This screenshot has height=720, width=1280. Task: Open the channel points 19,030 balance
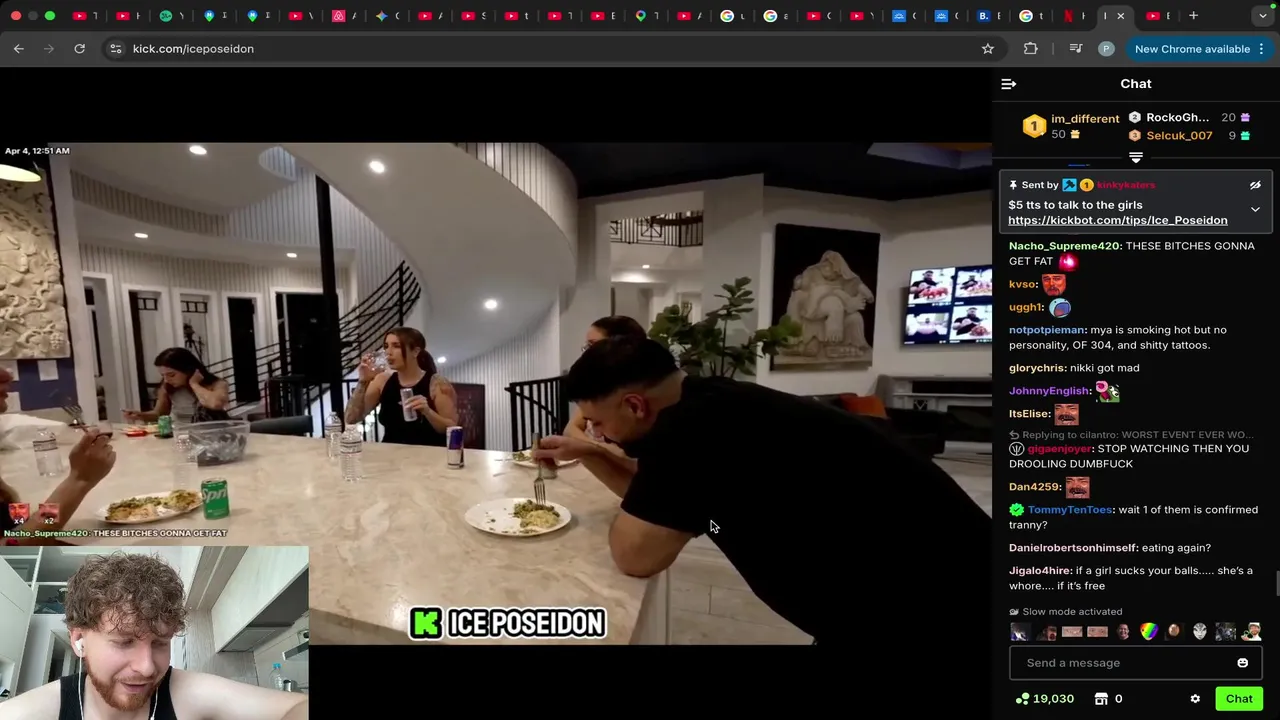(x=1044, y=699)
